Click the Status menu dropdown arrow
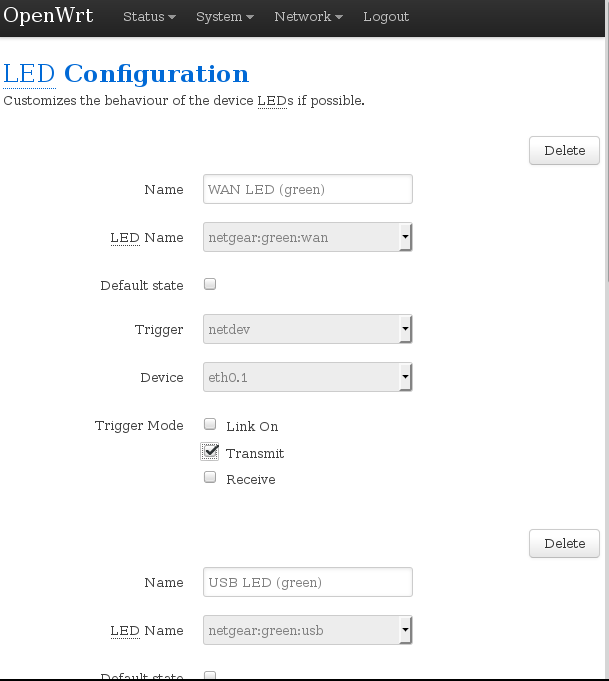 (x=172, y=18)
